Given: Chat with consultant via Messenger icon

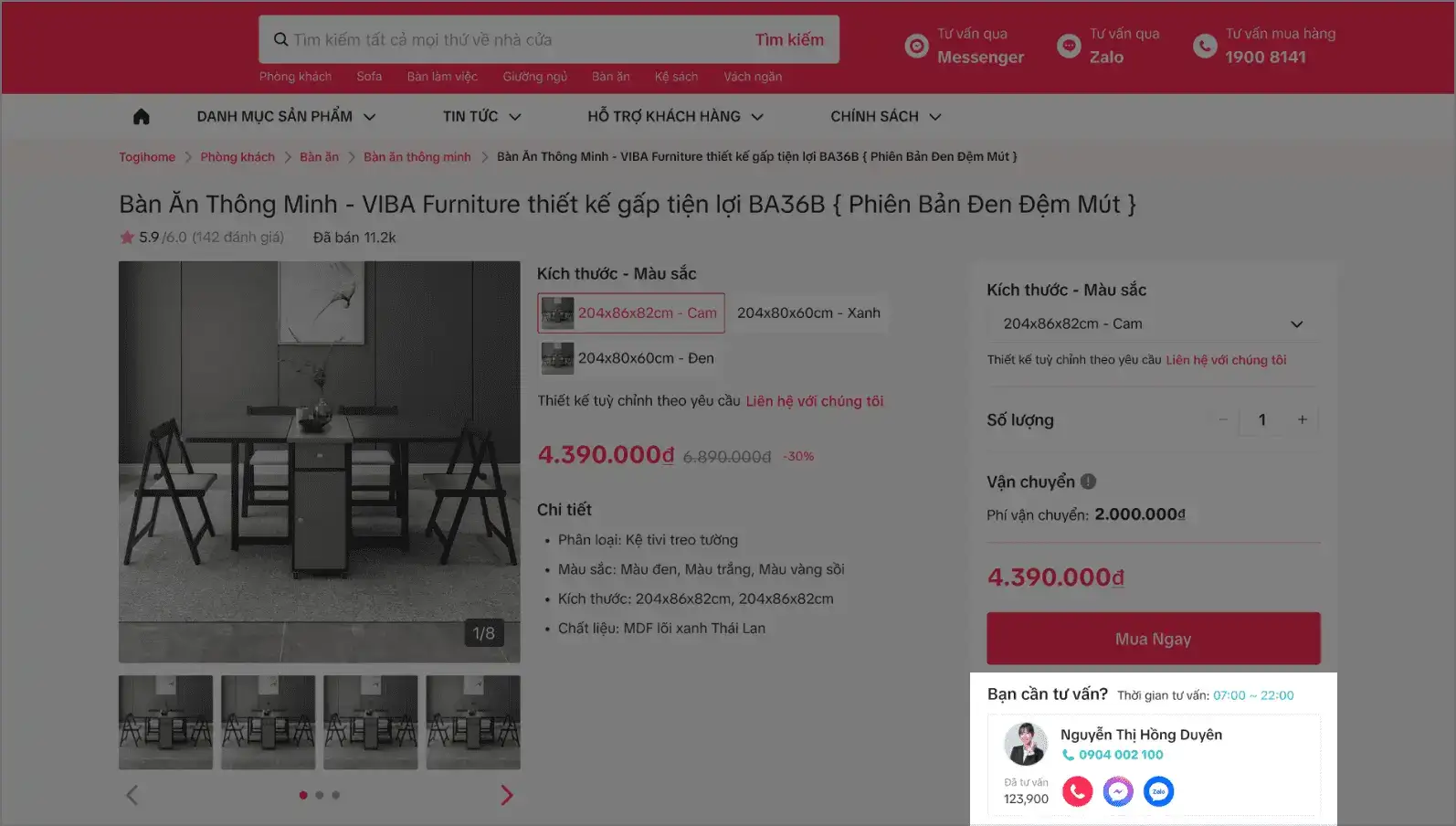Looking at the screenshot, I should [x=1118, y=791].
